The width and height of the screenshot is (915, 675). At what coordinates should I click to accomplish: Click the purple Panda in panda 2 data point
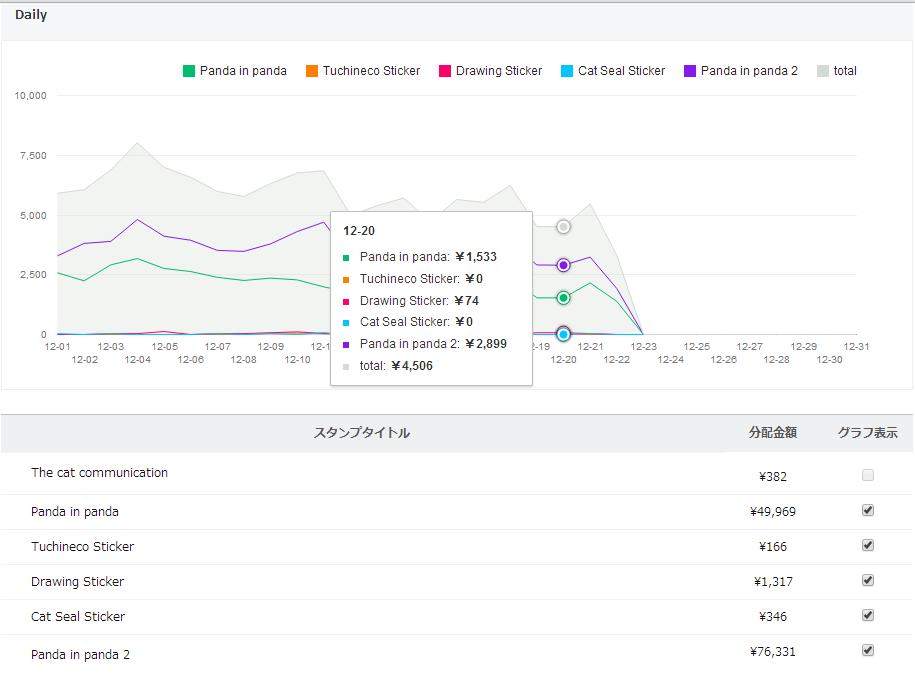(x=563, y=265)
